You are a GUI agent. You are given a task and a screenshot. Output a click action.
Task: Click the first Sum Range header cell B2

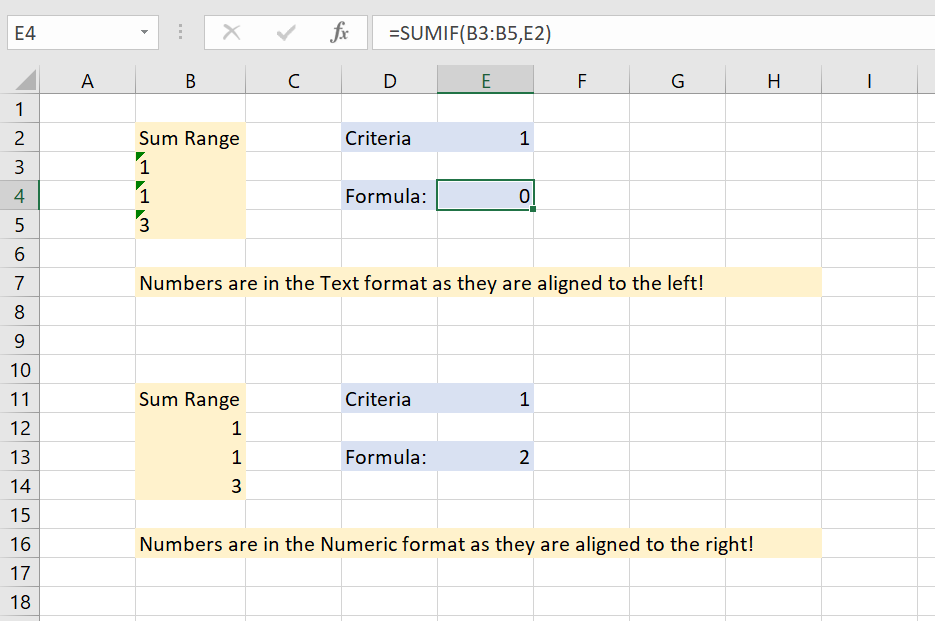tap(190, 138)
